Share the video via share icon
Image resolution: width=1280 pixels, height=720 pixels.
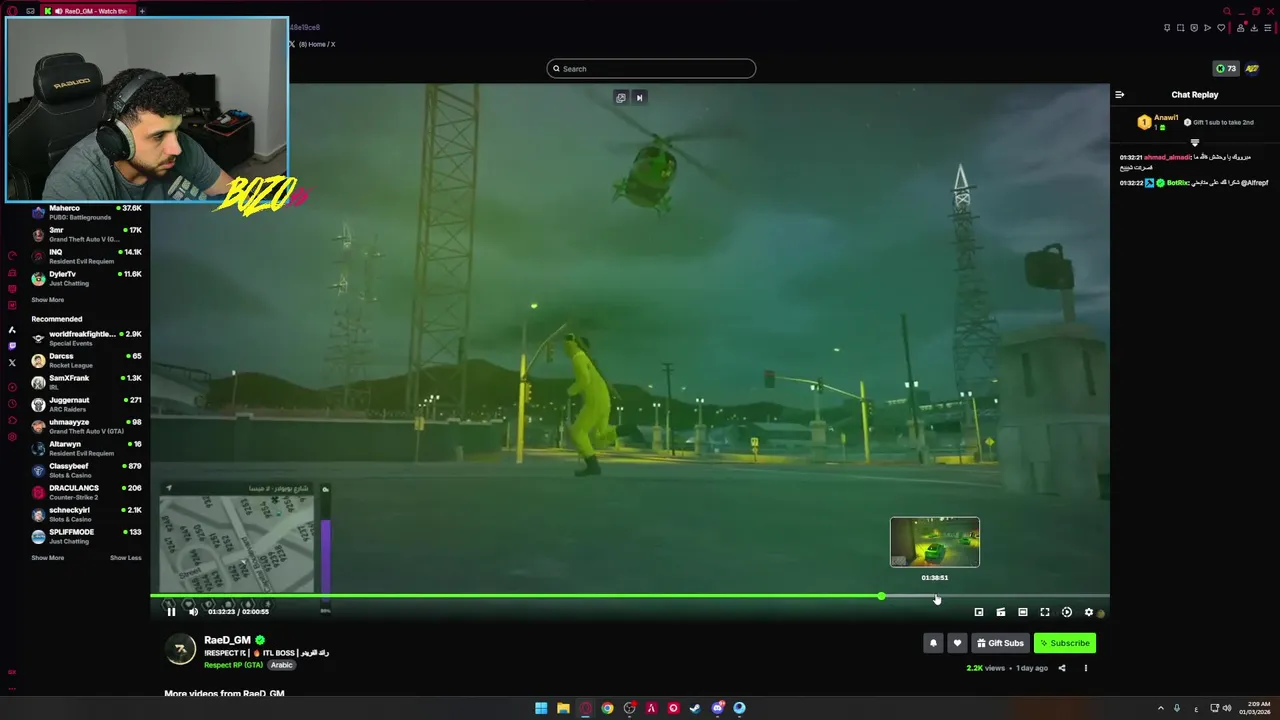[x=1062, y=668]
